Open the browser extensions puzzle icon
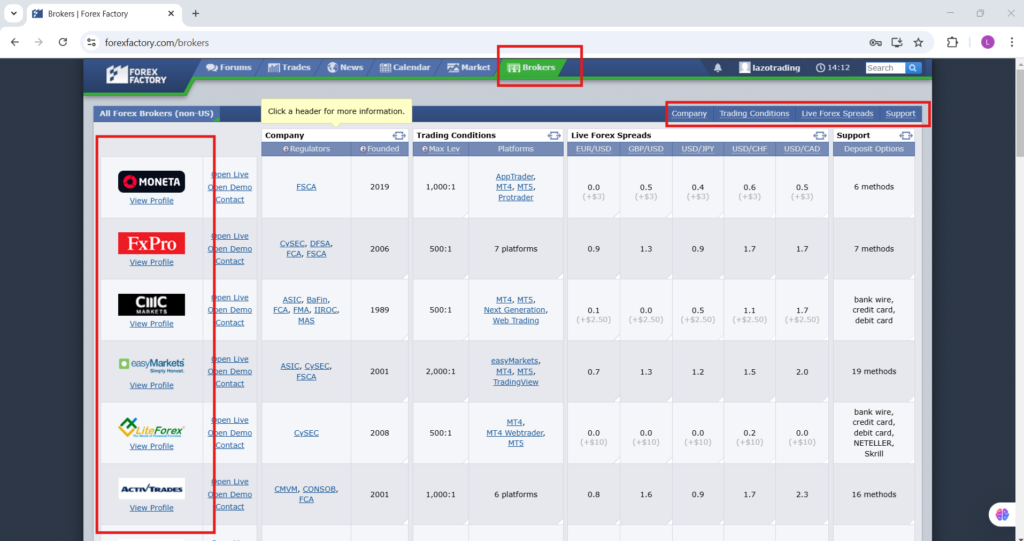 [x=952, y=42]
